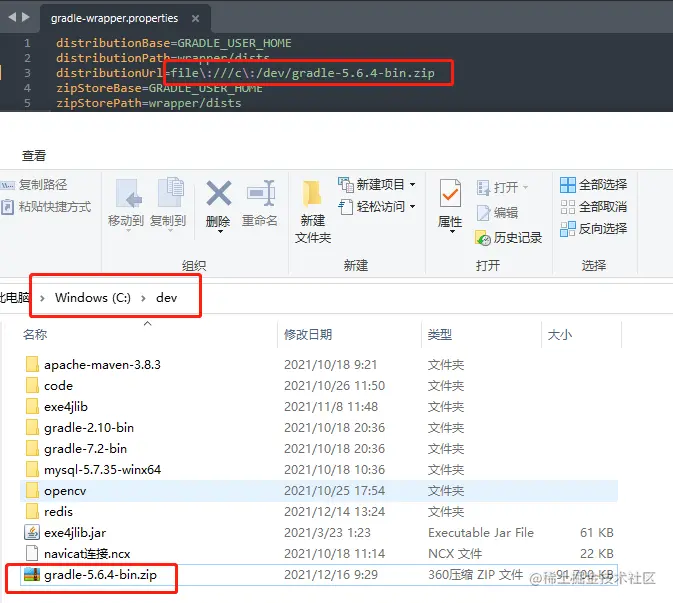Click the 全部选择 grid icon
This screenshot has width=673, height=603.
click(x=568, y=185)
